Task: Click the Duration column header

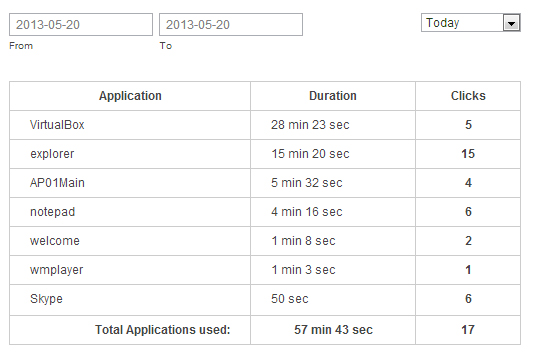Action: click(333, 96)
